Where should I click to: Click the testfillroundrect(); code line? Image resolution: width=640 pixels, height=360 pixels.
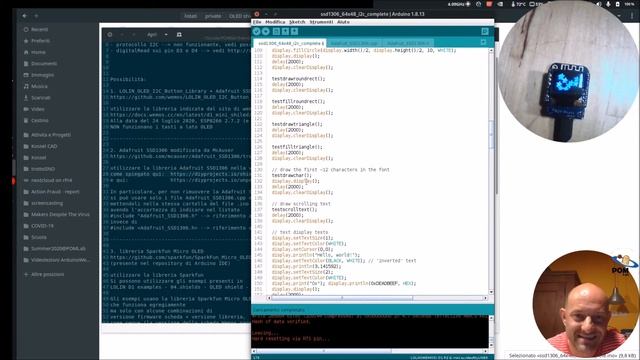pos(298,101)
